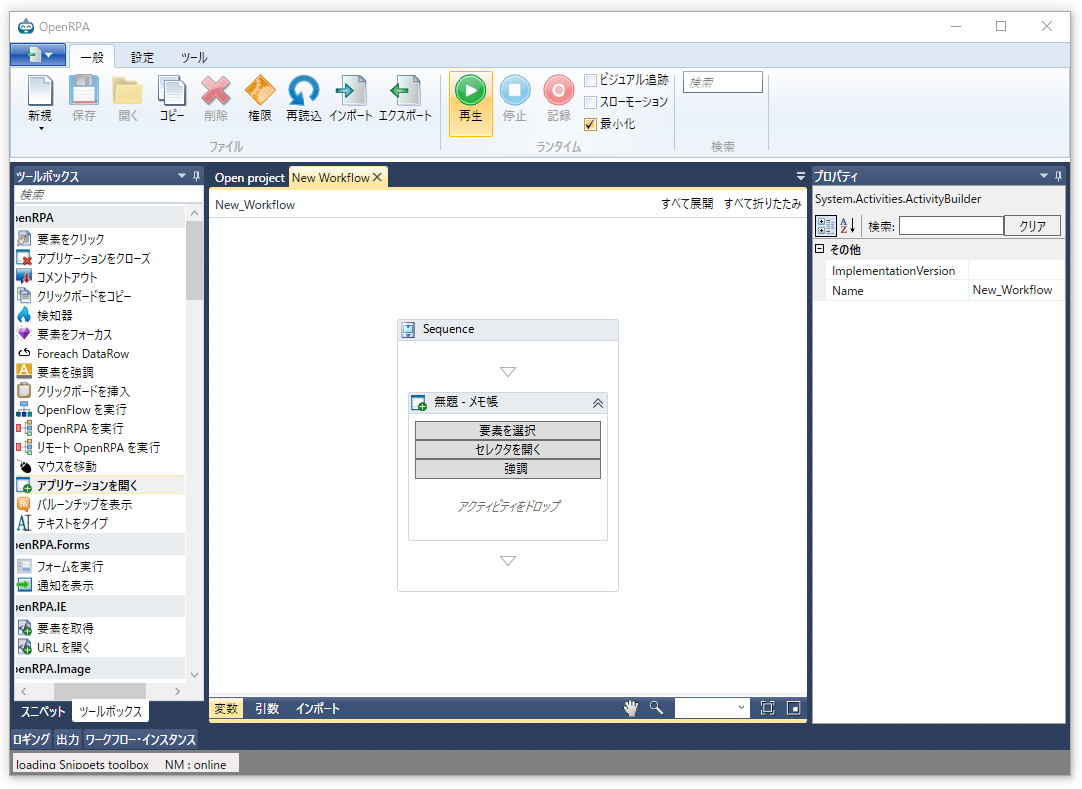
Task: Enable the ビジュアル追跡 checkbox
Action: 590,81
